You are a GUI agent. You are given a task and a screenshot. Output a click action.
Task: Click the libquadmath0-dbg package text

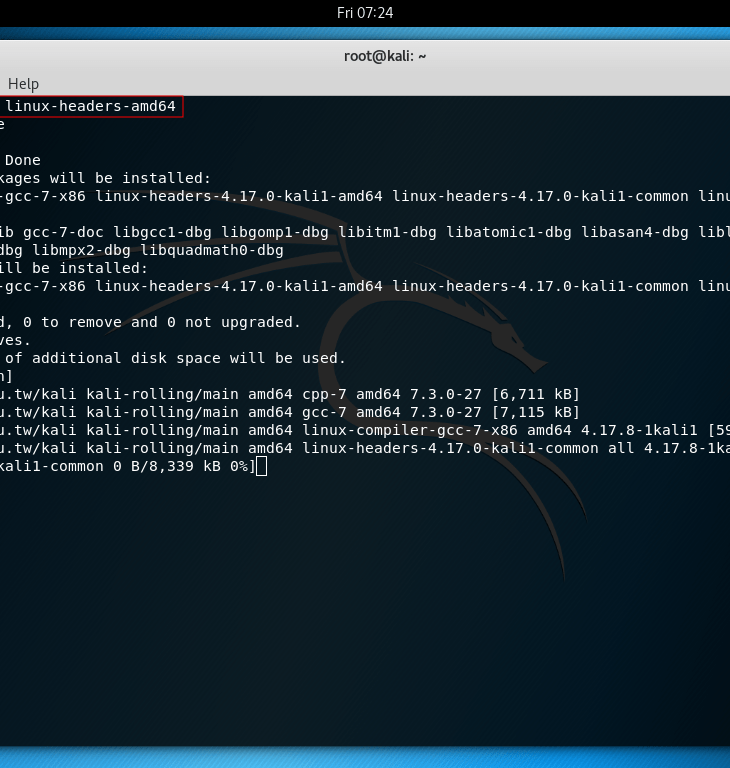point(212,250)
